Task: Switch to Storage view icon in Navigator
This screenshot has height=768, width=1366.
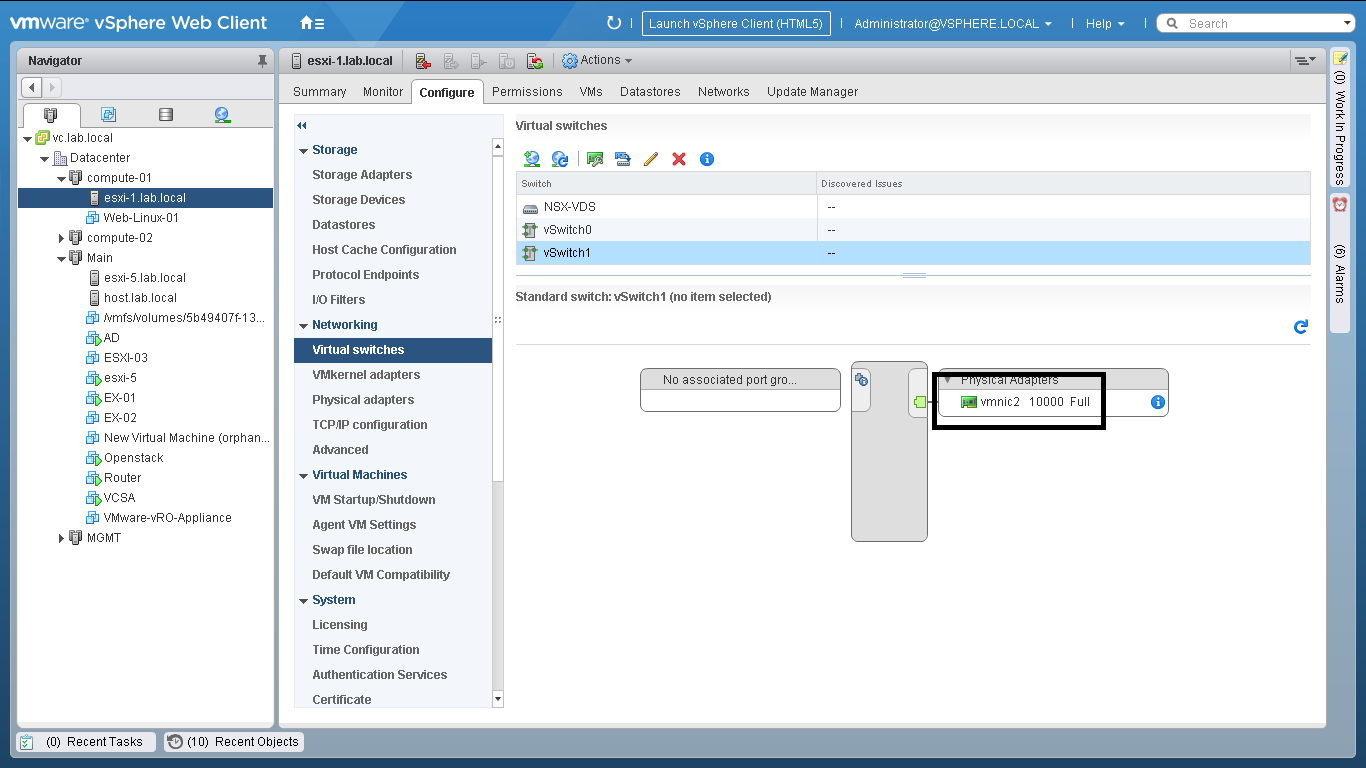Action: point(166,115)
